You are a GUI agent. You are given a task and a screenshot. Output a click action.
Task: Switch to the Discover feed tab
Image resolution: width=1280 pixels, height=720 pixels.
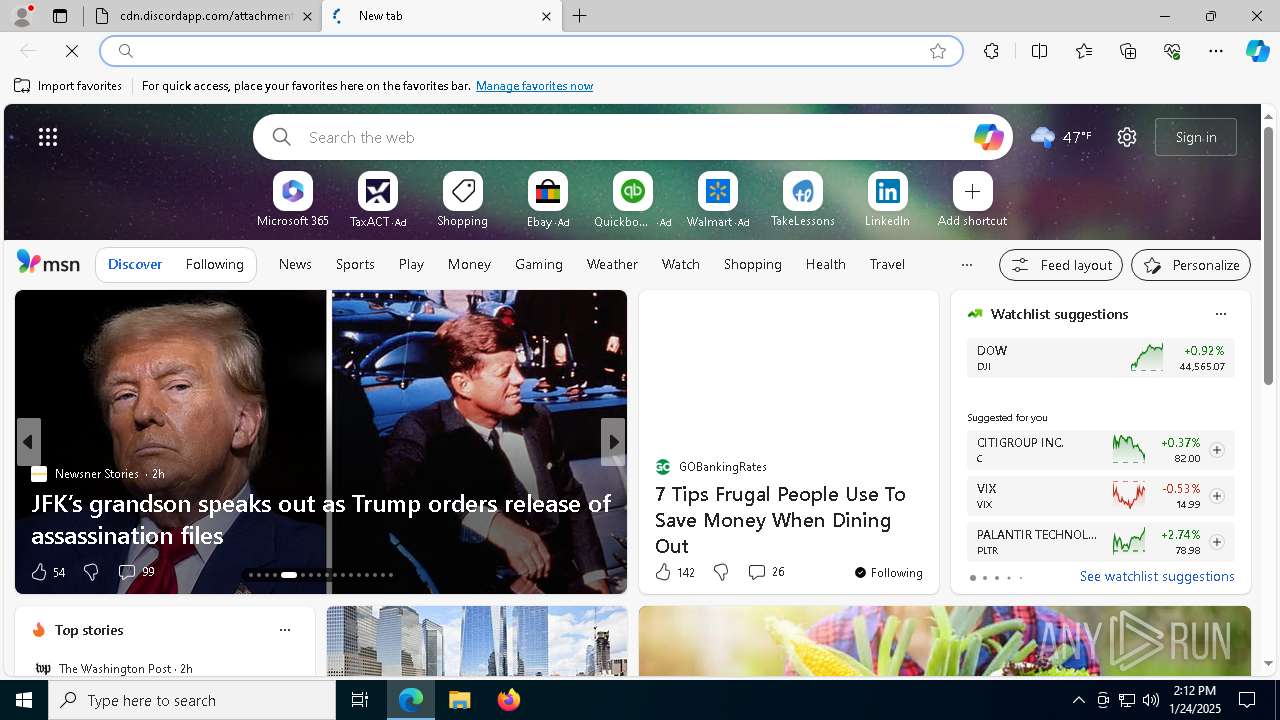point(135,264)
